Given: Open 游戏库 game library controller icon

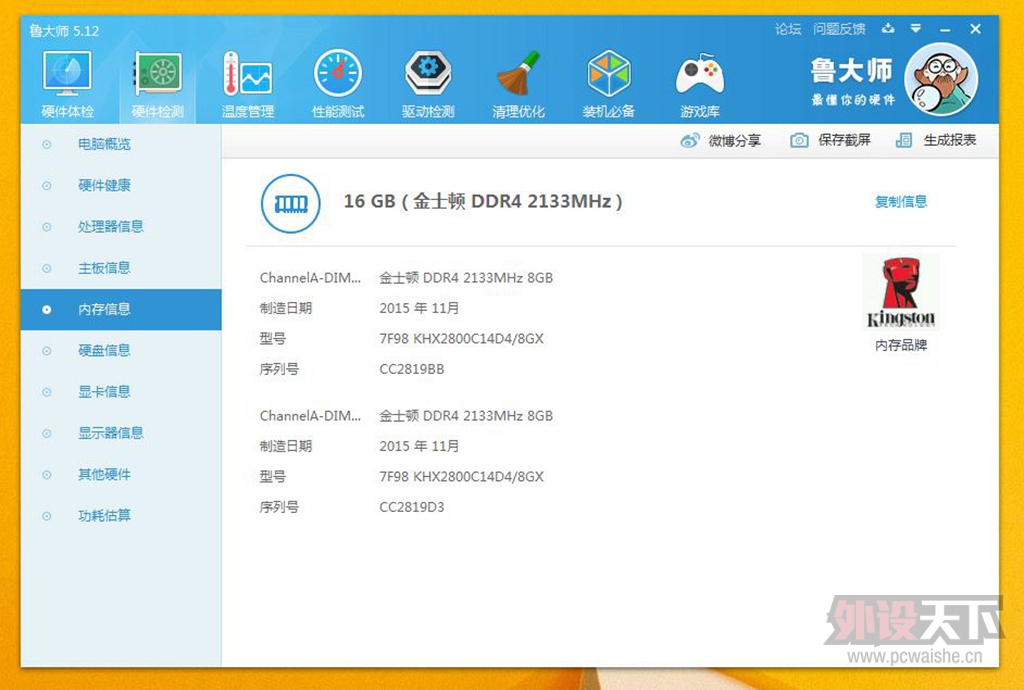Looking at the screenshot, I should 699,75.
